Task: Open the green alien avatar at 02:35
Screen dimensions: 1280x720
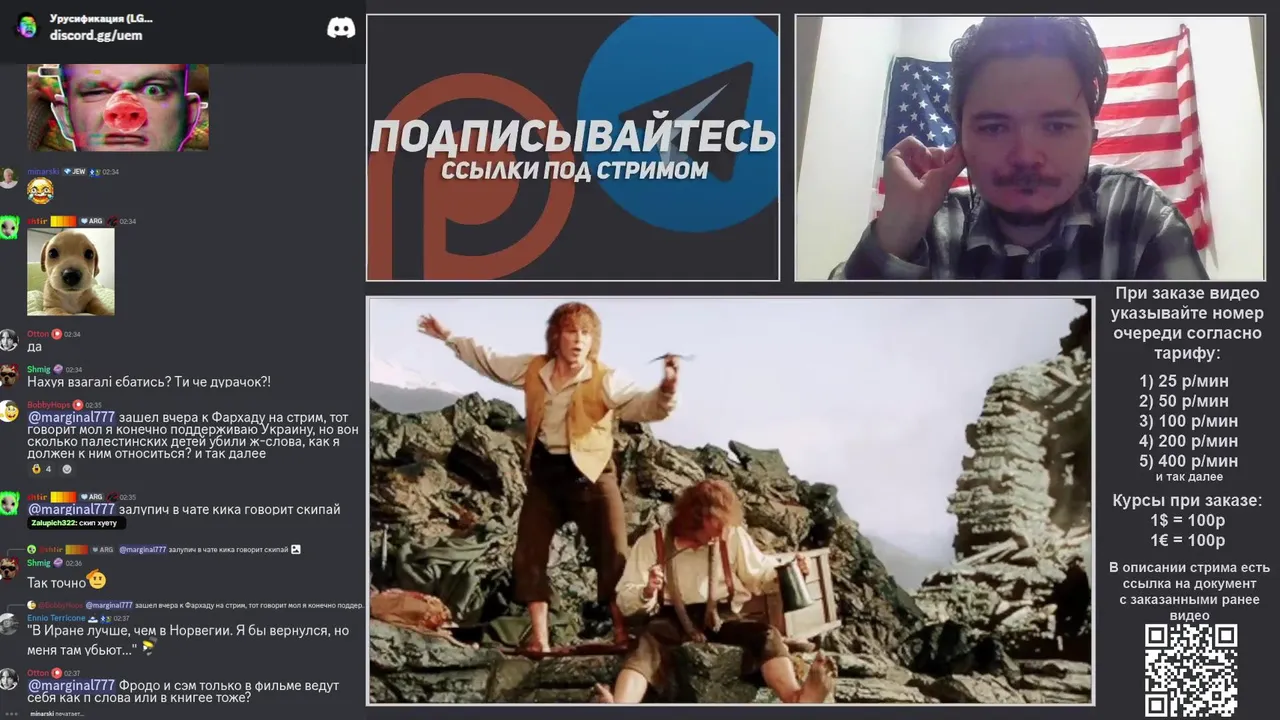Action: click(9, 503)
